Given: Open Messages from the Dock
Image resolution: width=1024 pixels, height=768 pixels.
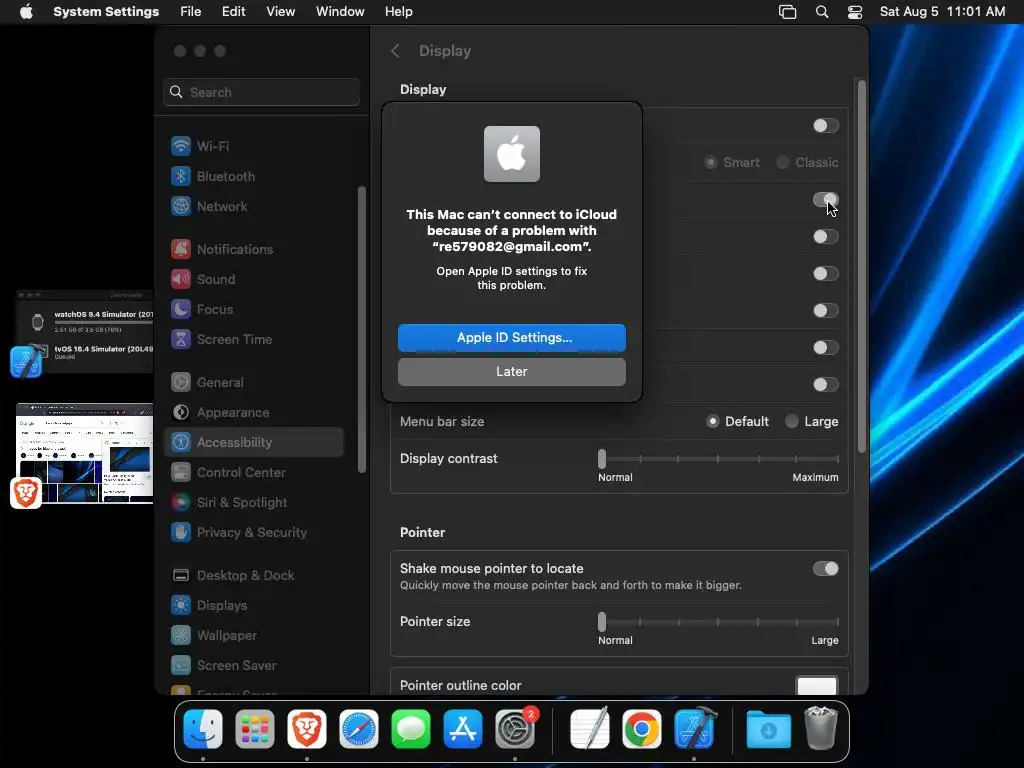Looking at the screenshot, I should pyautogui.click(x=411, y=729).
